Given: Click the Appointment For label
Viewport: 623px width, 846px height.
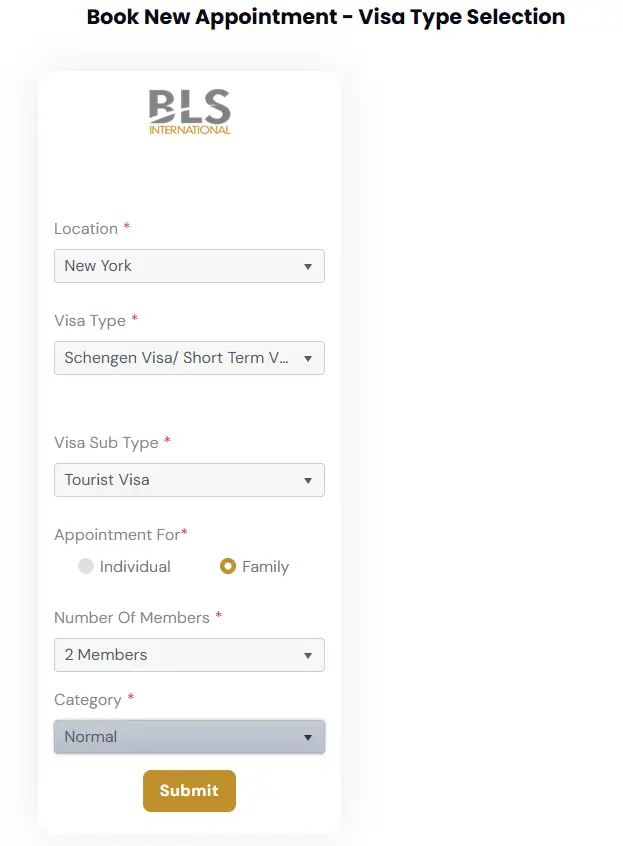Looking at the screenshot, I should pyautogui.click(x=117, y=535).
